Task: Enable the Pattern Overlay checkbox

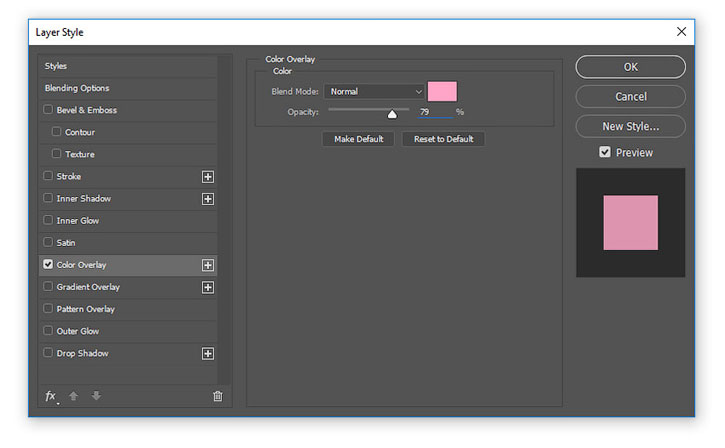Action: click(x=48, y=308)
